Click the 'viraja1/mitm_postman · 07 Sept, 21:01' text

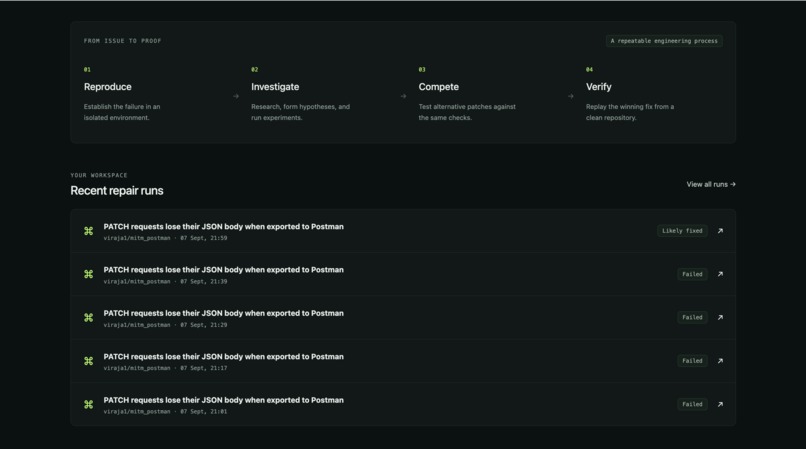(x=165, y=411)
